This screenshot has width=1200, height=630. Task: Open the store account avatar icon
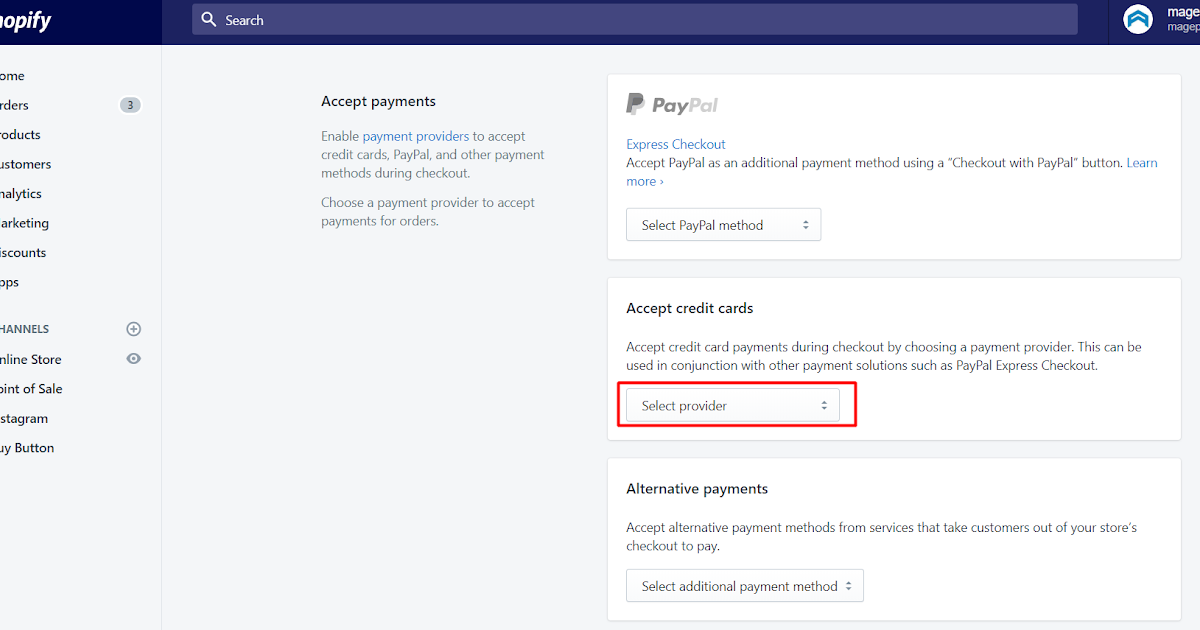click(x=1138, y=19)
